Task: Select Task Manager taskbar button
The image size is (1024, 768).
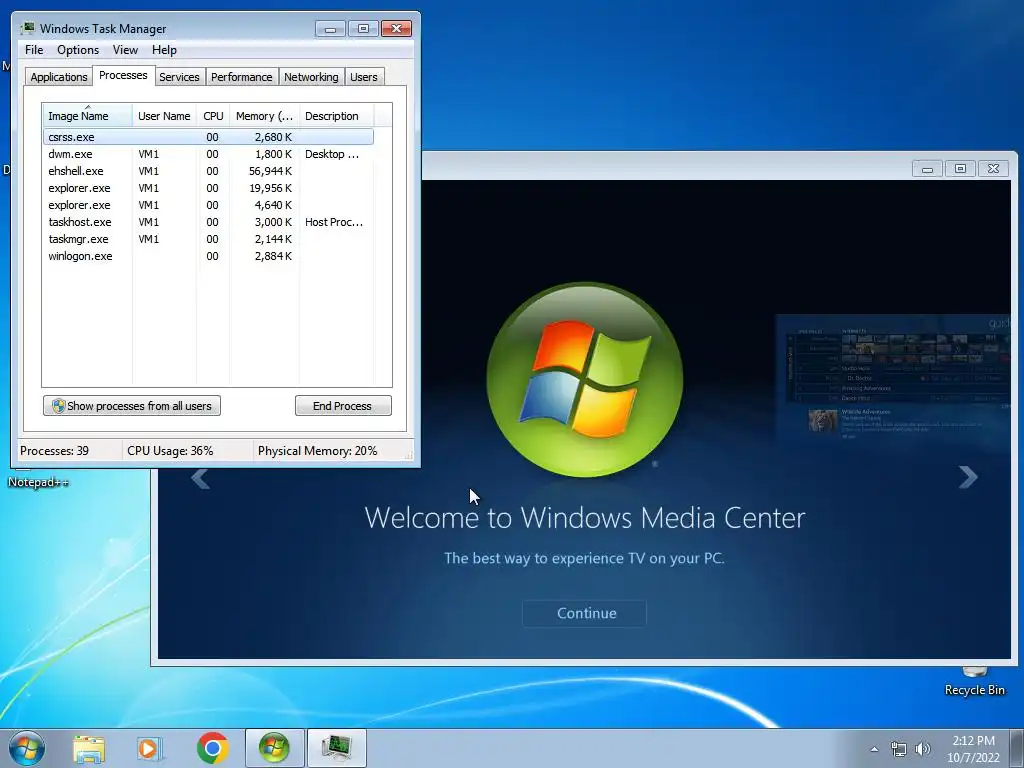Action: tap(336, 748)
